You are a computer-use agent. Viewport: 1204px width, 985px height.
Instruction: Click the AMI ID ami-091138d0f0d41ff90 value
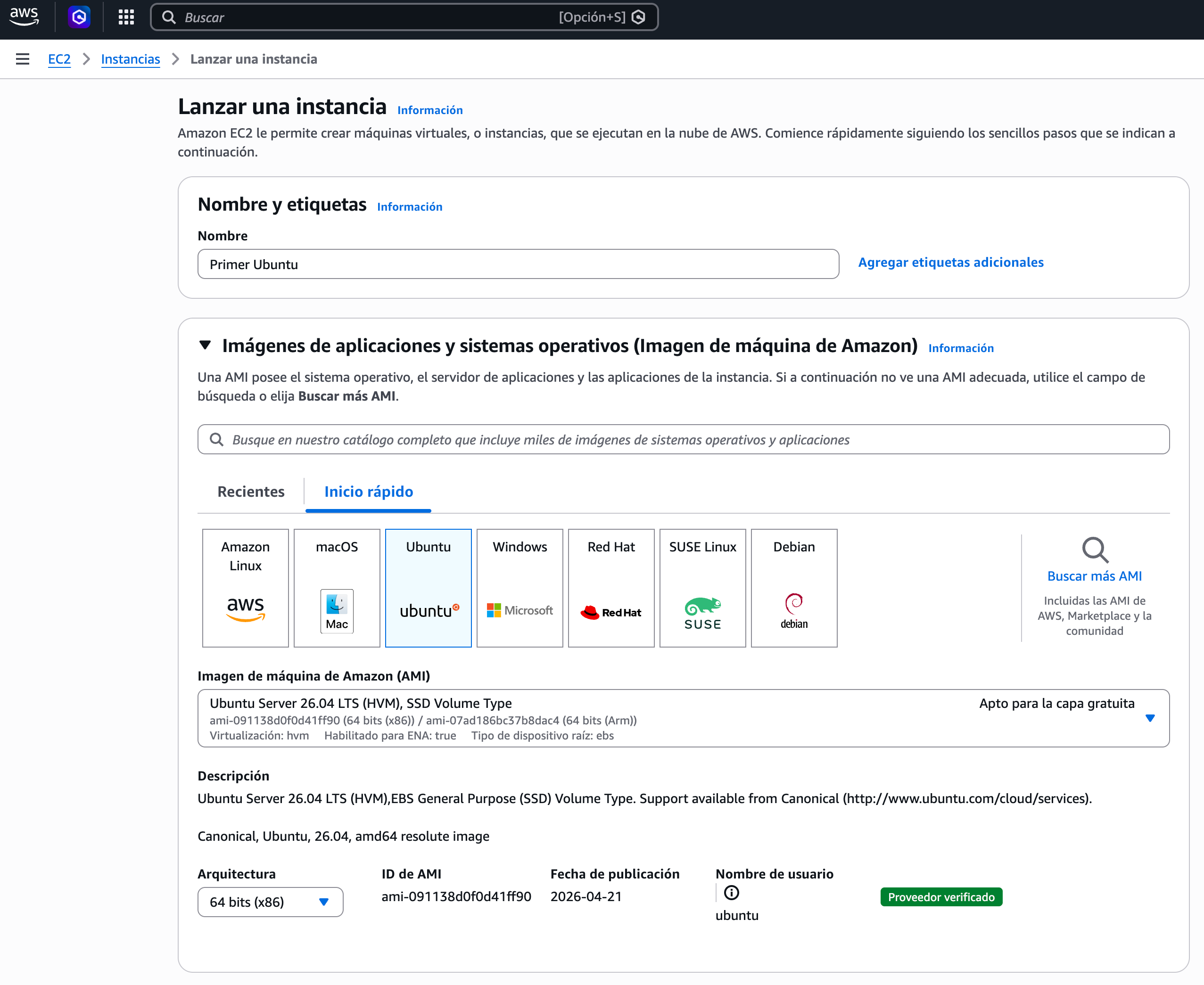point(456,896)
